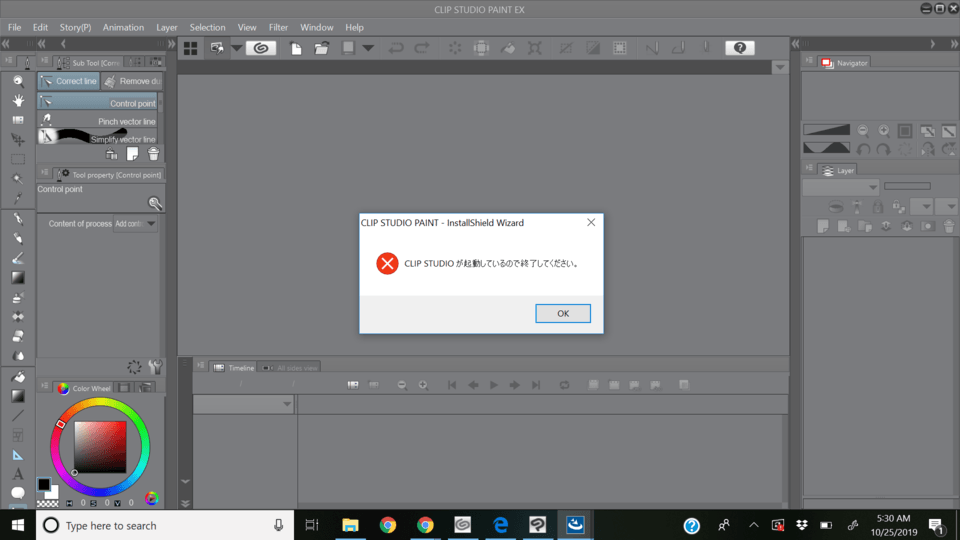960x540 pixels.
Task: Expand color panel downward chevron
Action: click(x=185, y=481)
